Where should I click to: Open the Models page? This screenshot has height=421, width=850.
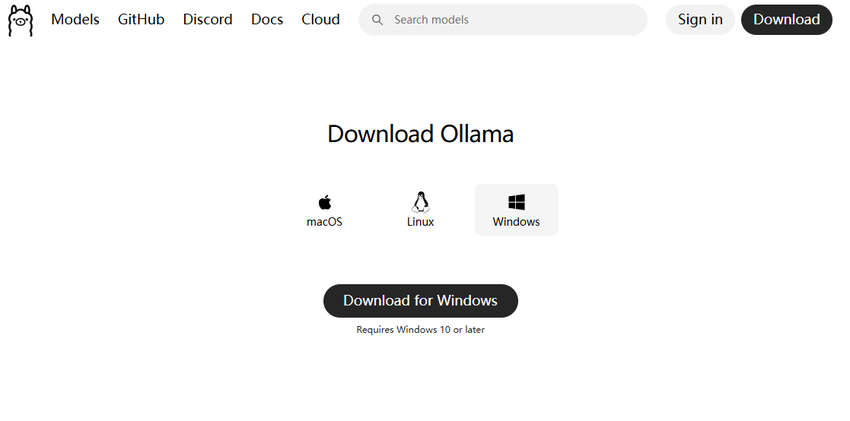[75, 20]
